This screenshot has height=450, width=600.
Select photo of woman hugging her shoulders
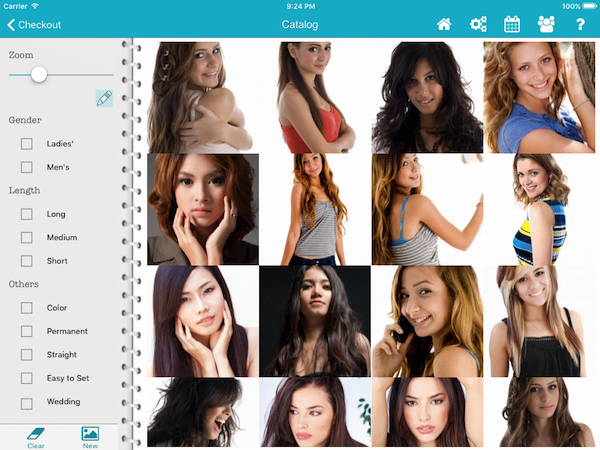tap(203, 98)
